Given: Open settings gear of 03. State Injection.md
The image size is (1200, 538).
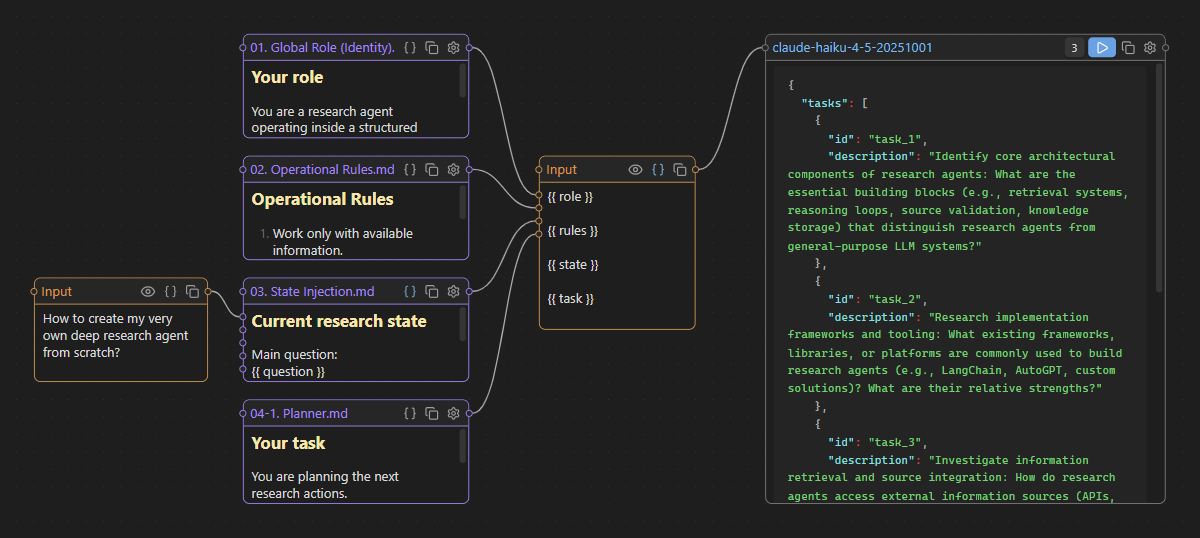Looking at the screenshot, I should click(x=453, y=291).
